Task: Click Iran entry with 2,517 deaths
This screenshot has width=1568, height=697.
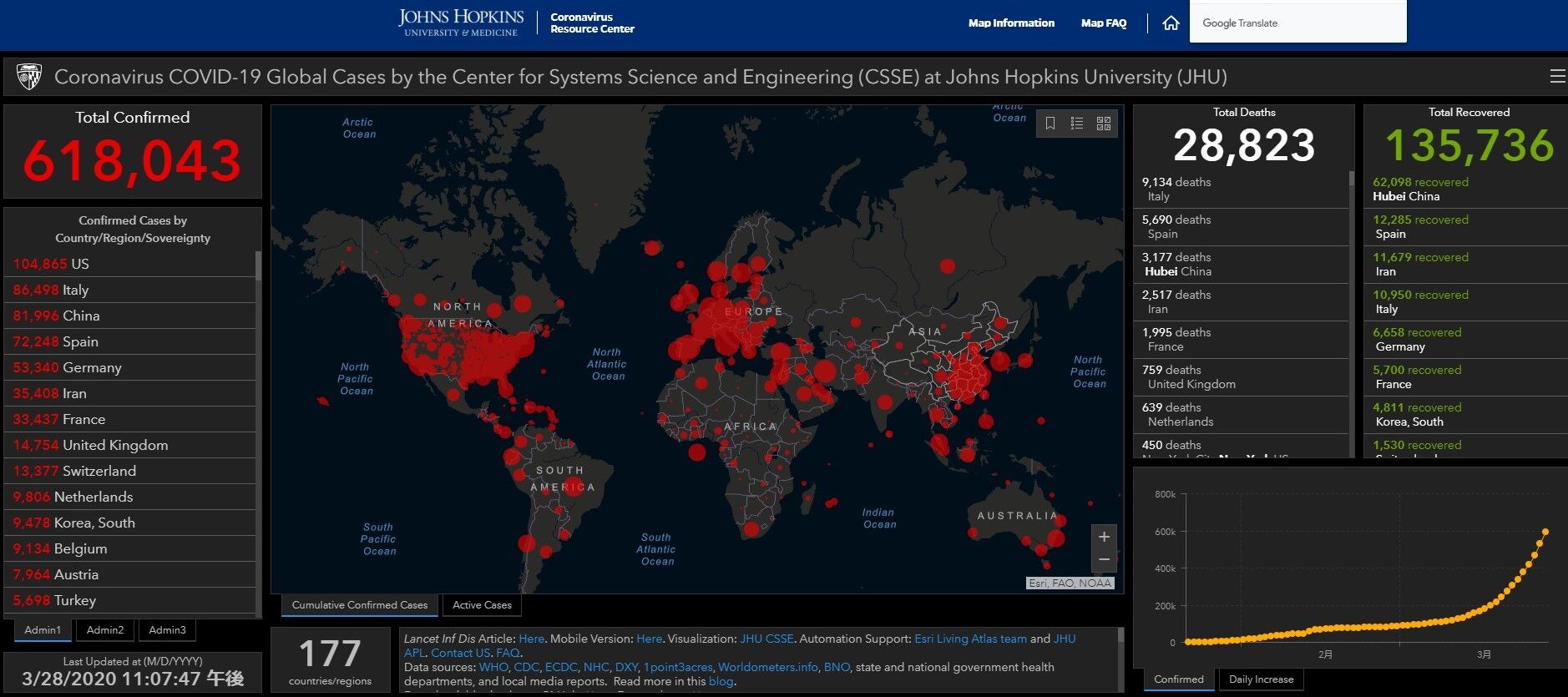Action: click(x=1242, y=302)
